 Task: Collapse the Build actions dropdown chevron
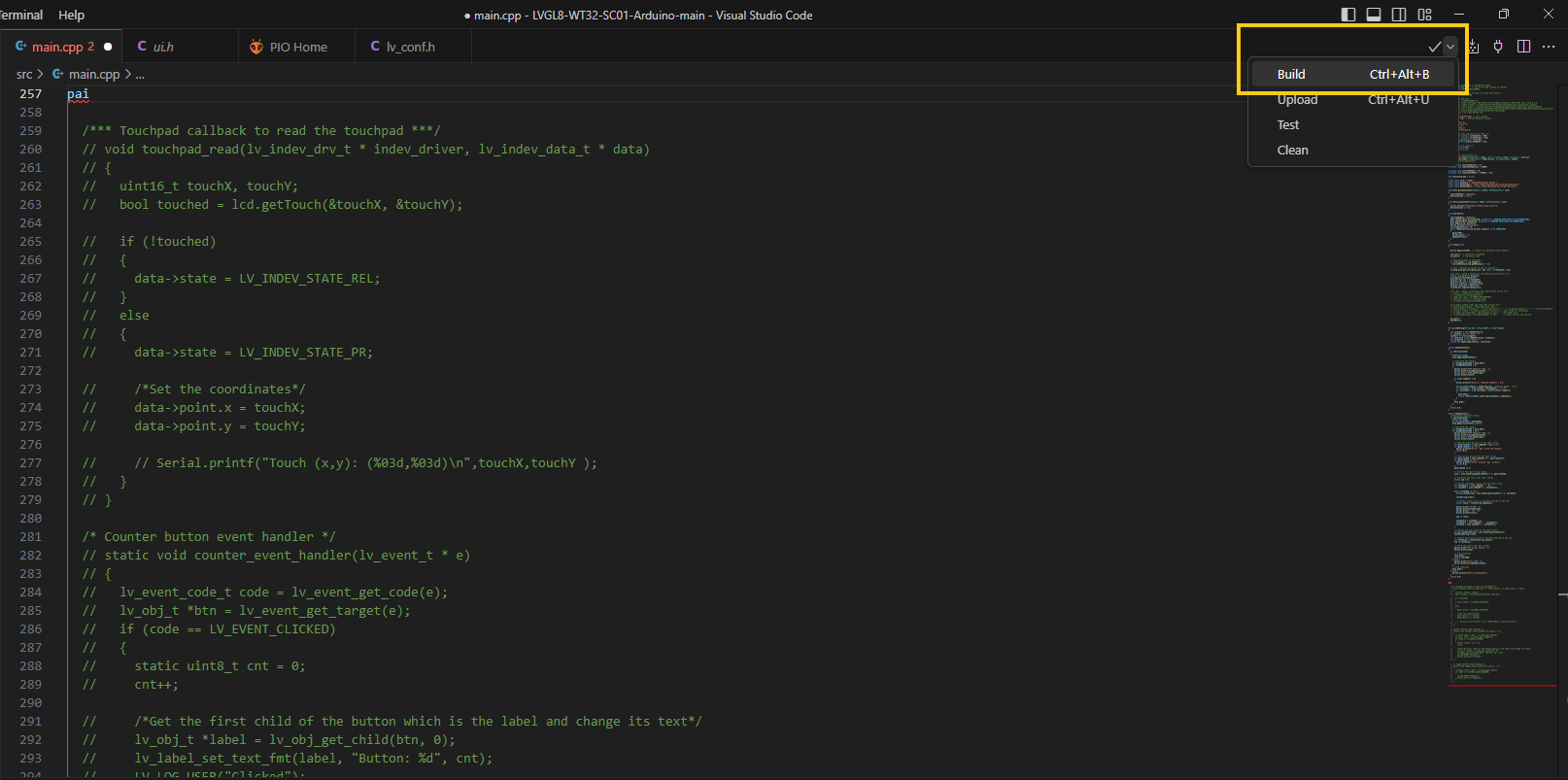(x=1450, y=47)
